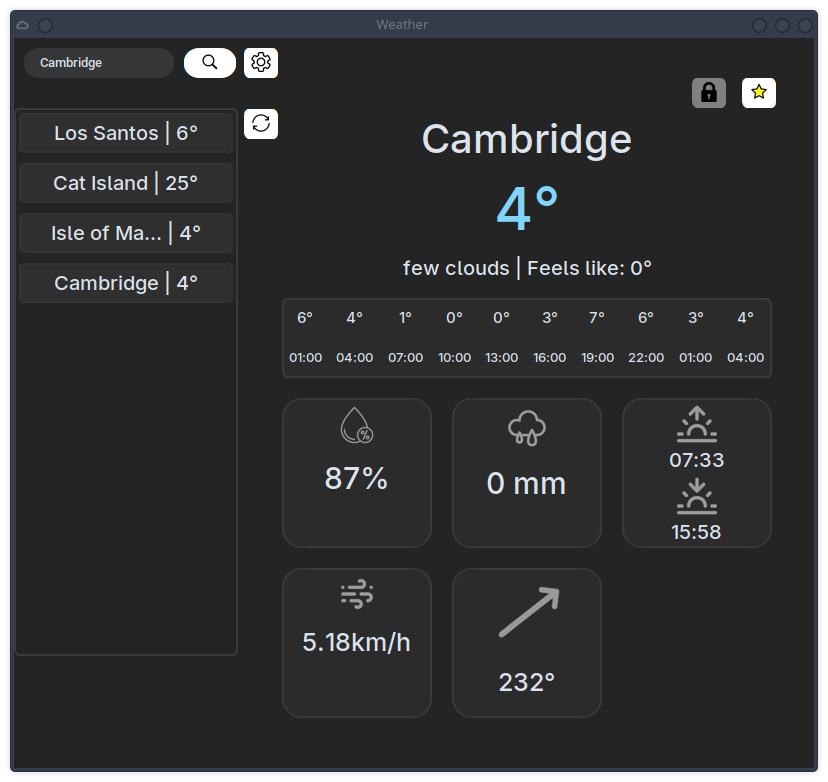Screen dimensions: 828x782
Task: Select Cat Island from the city list
Action: [x=125, y=182]
